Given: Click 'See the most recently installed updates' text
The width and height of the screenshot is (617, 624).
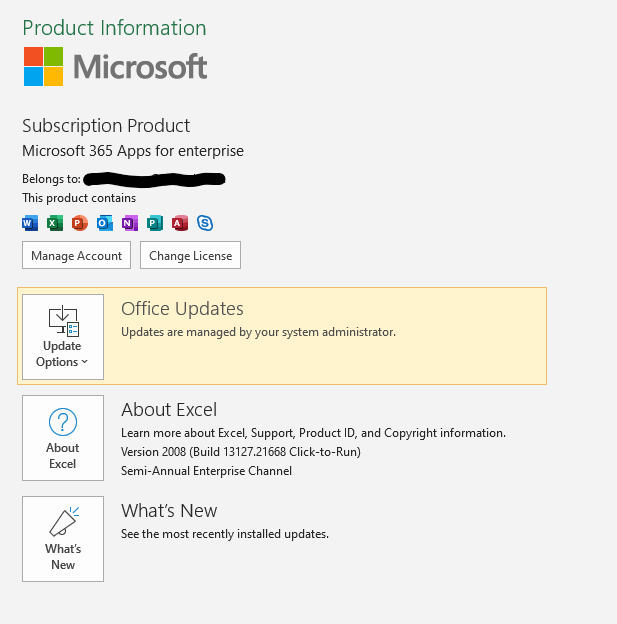Looking at the screenshot, I should click(225, 534).
